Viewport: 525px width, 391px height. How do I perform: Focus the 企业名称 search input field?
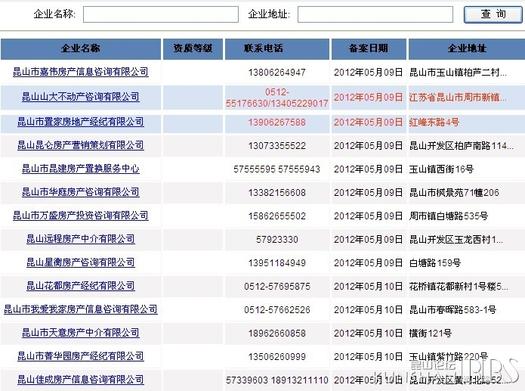[x=161, y=14]
